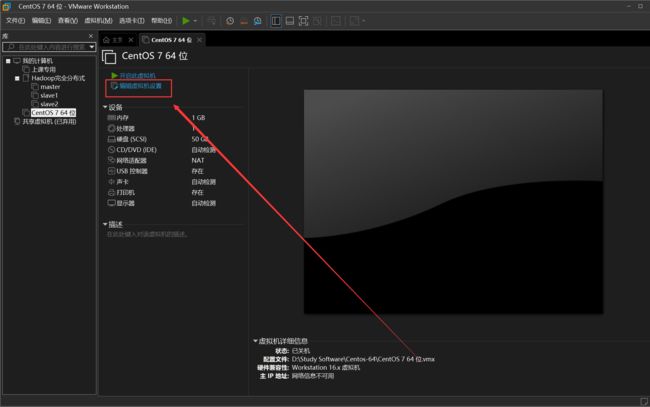This screenshot has height=407, width=650.
Task: Collapse the 描述 description section
Action: tap(105, 224)
